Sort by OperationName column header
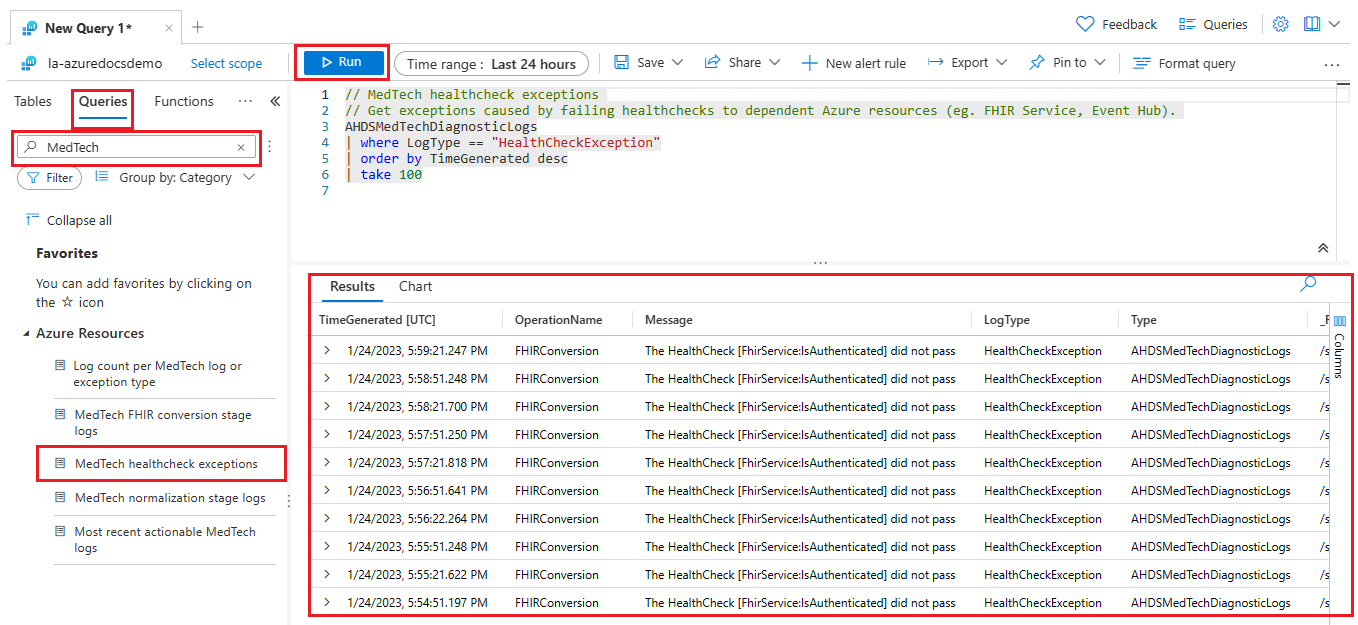This screenshot has height=625, width=1358. coord(559,320)
